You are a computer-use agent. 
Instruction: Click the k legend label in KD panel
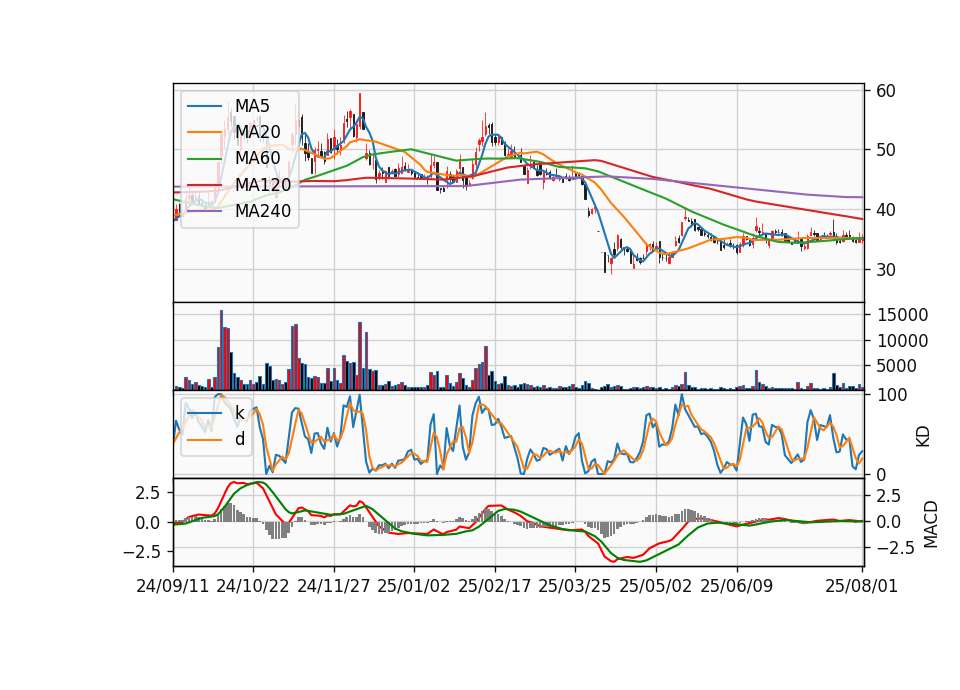(240, 413)
